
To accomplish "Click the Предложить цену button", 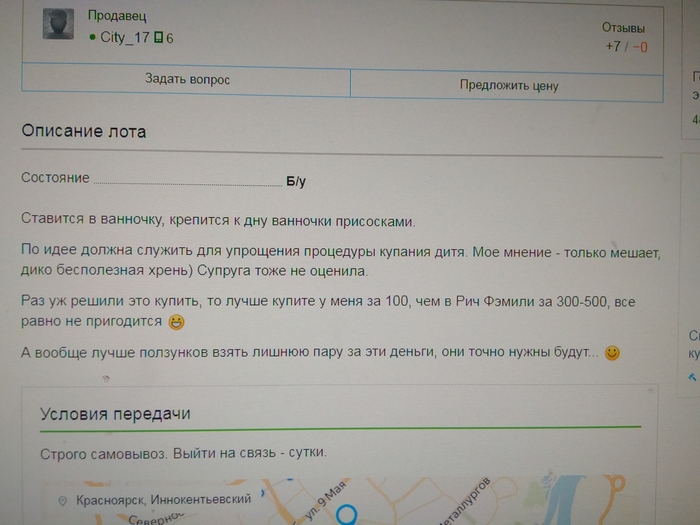I will point(508,85).
